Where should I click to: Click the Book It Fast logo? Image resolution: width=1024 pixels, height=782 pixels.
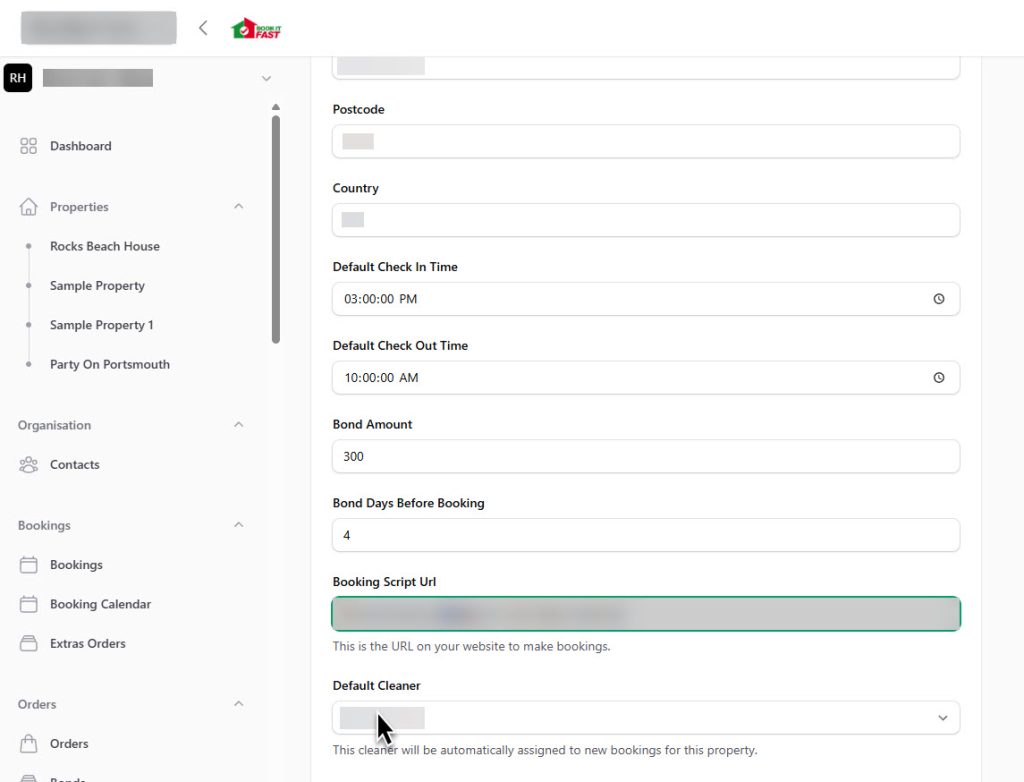254,27
